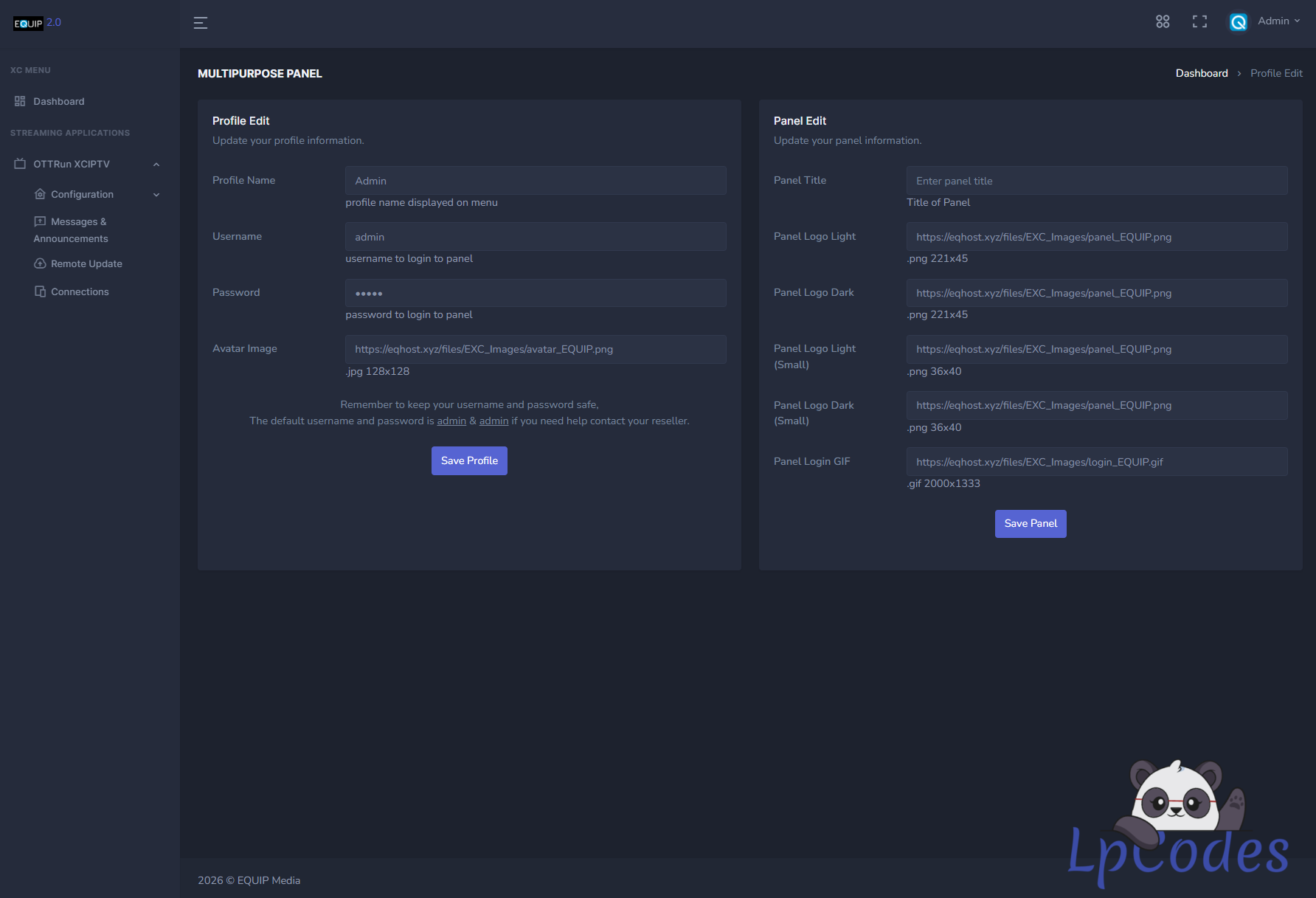The width and height of the screenshot is (1316, 898).
Task: Click the Remote Update cloud icon
Action: (41, 263)
